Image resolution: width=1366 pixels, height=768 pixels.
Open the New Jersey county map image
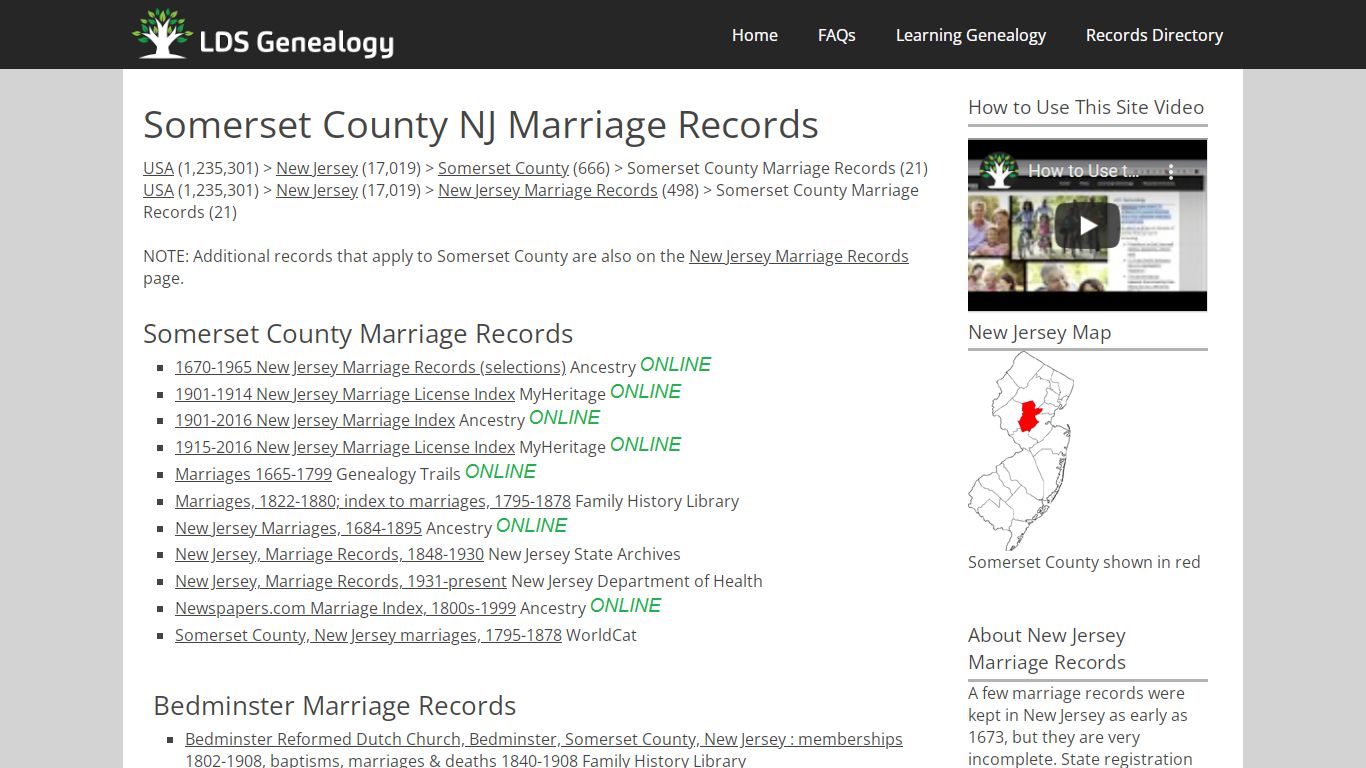pos(1021,450)
